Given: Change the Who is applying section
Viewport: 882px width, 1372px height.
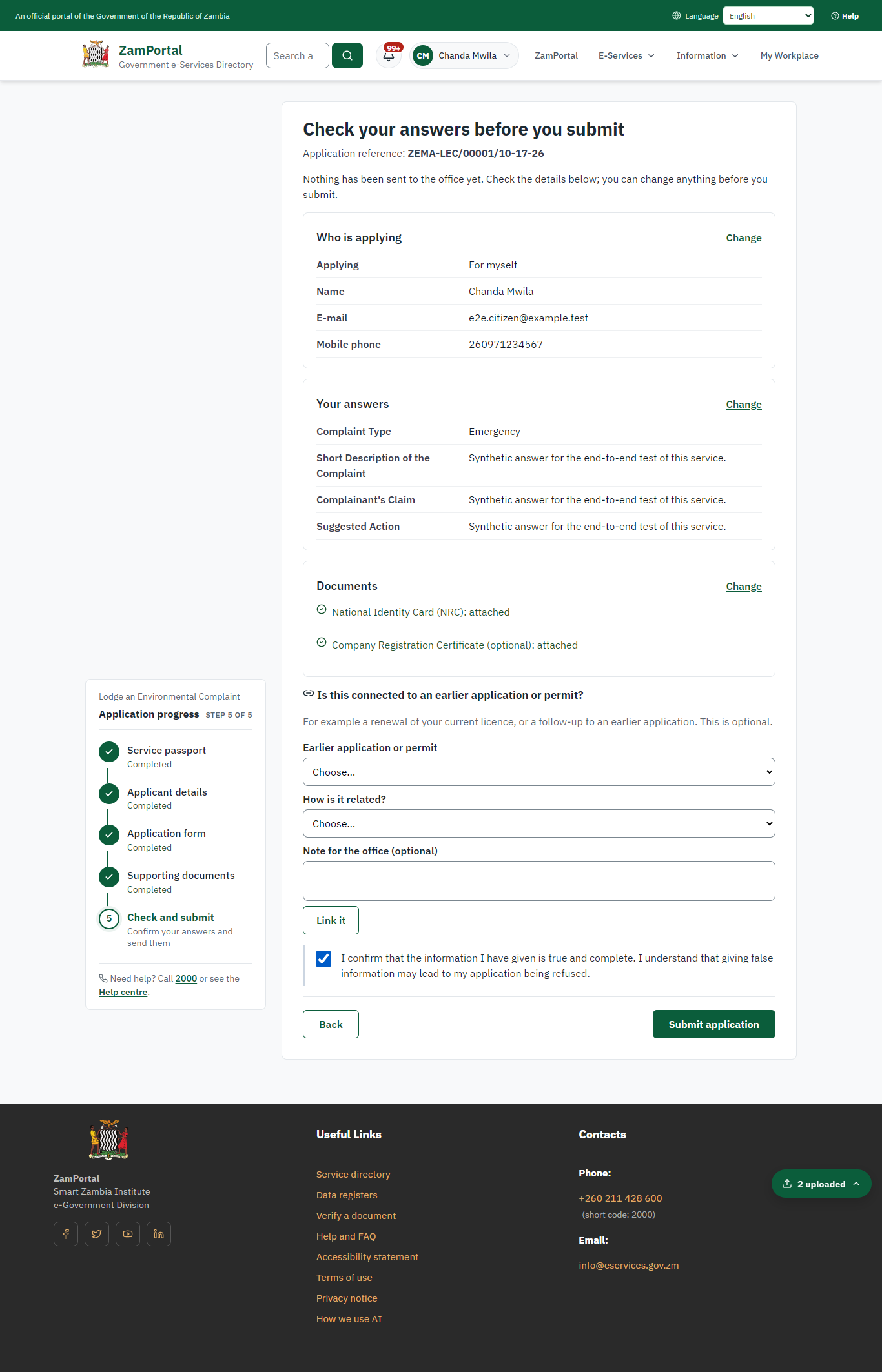Looking at the screenshot, I should coord(744,238).
